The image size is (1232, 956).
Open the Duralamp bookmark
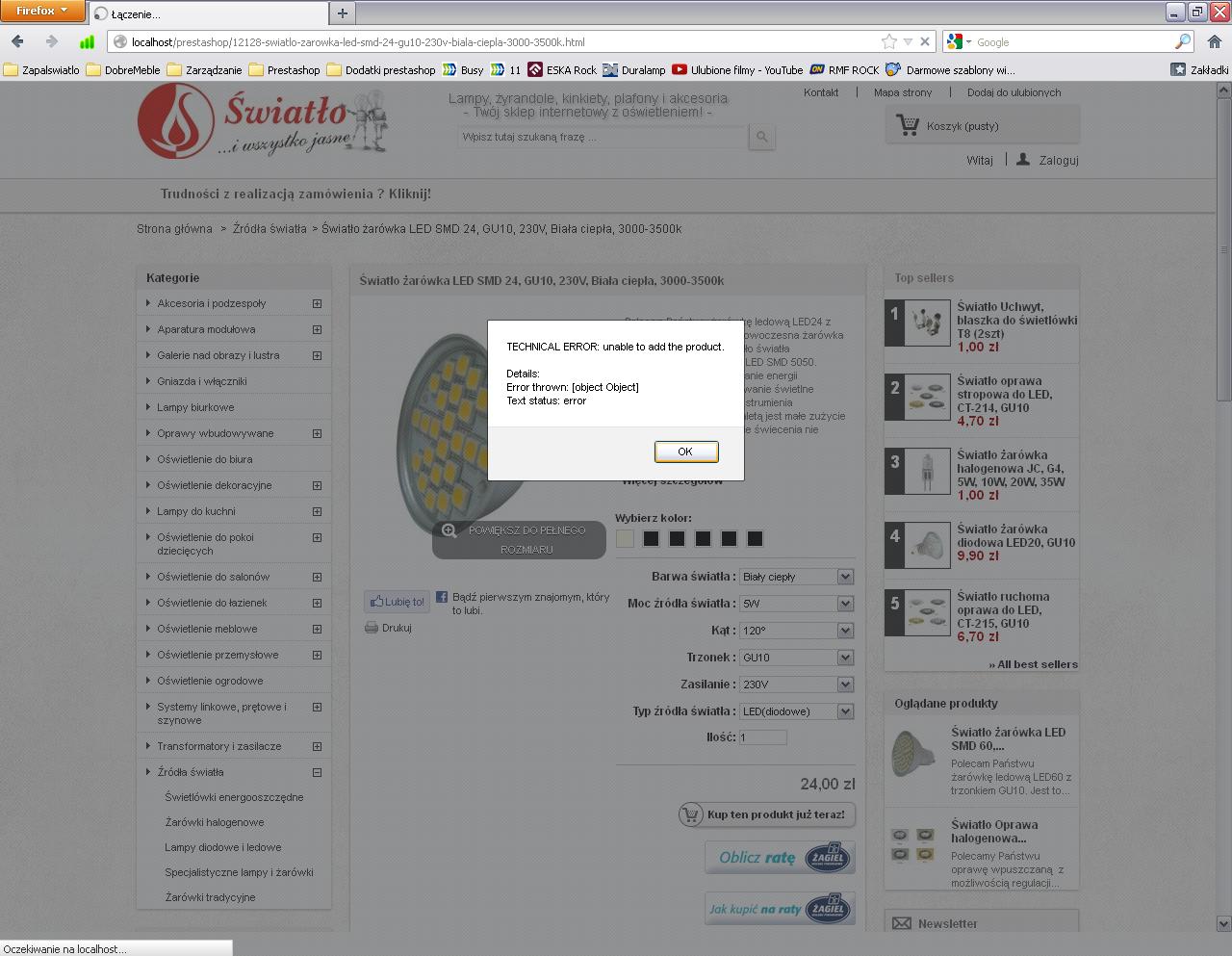click(634, 69)
